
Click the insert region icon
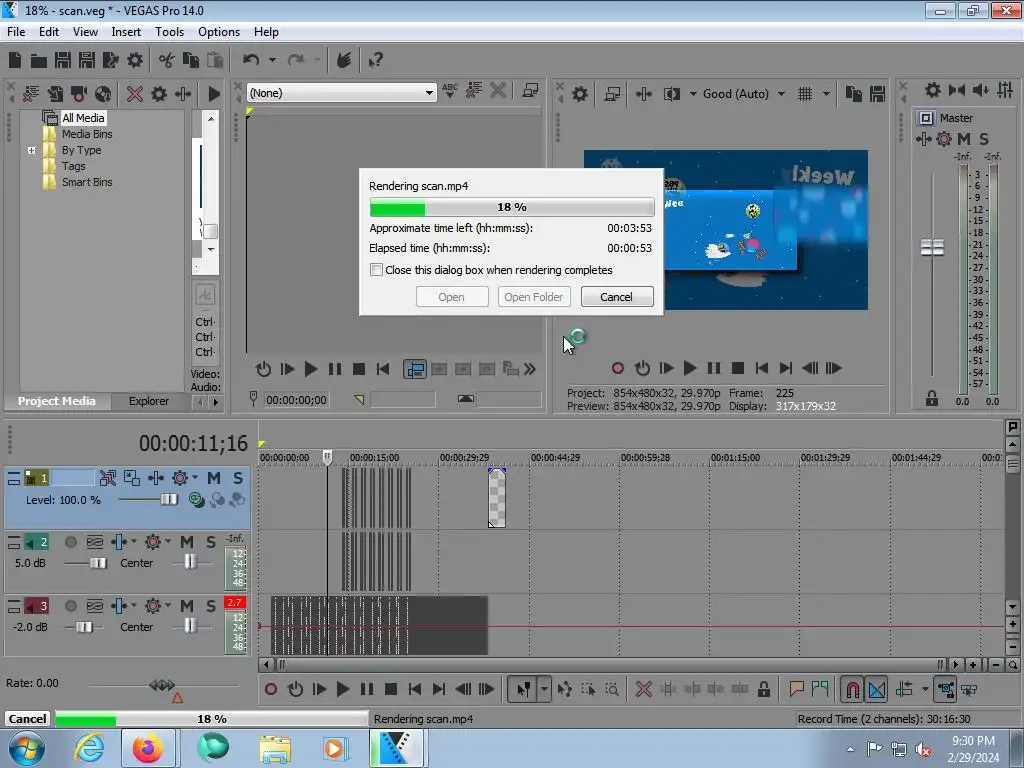pyautogui.click(x=820, y=689)
